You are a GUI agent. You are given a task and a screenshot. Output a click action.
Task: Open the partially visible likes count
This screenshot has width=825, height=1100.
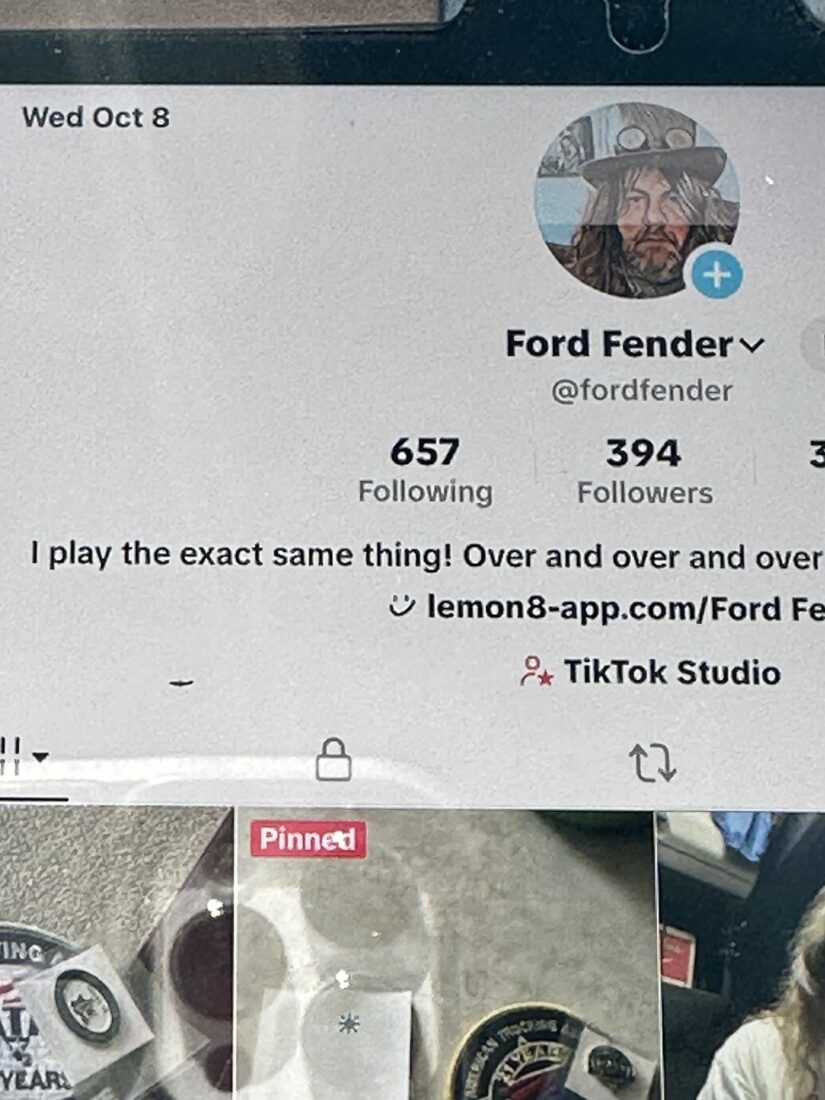pos(816,456)
